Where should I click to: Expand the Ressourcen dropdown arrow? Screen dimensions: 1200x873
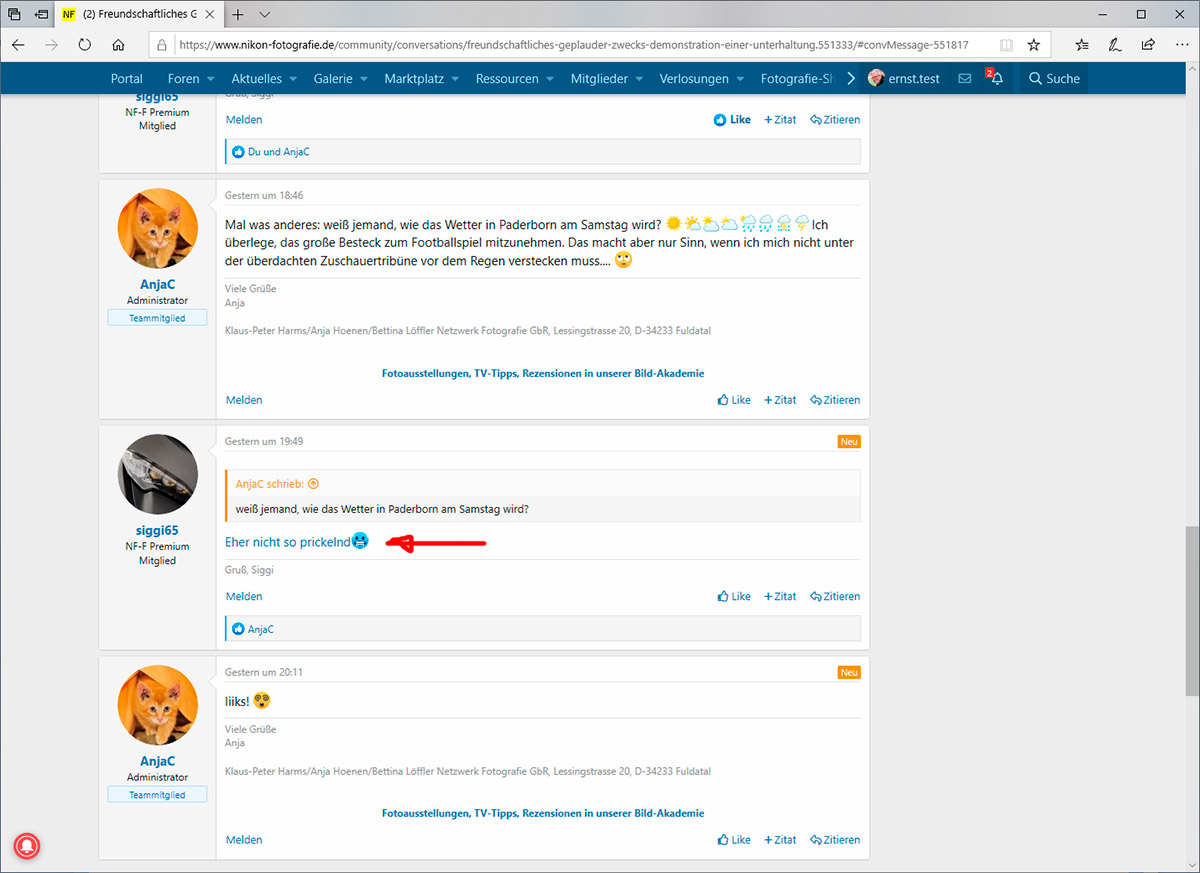click(550, 79)
